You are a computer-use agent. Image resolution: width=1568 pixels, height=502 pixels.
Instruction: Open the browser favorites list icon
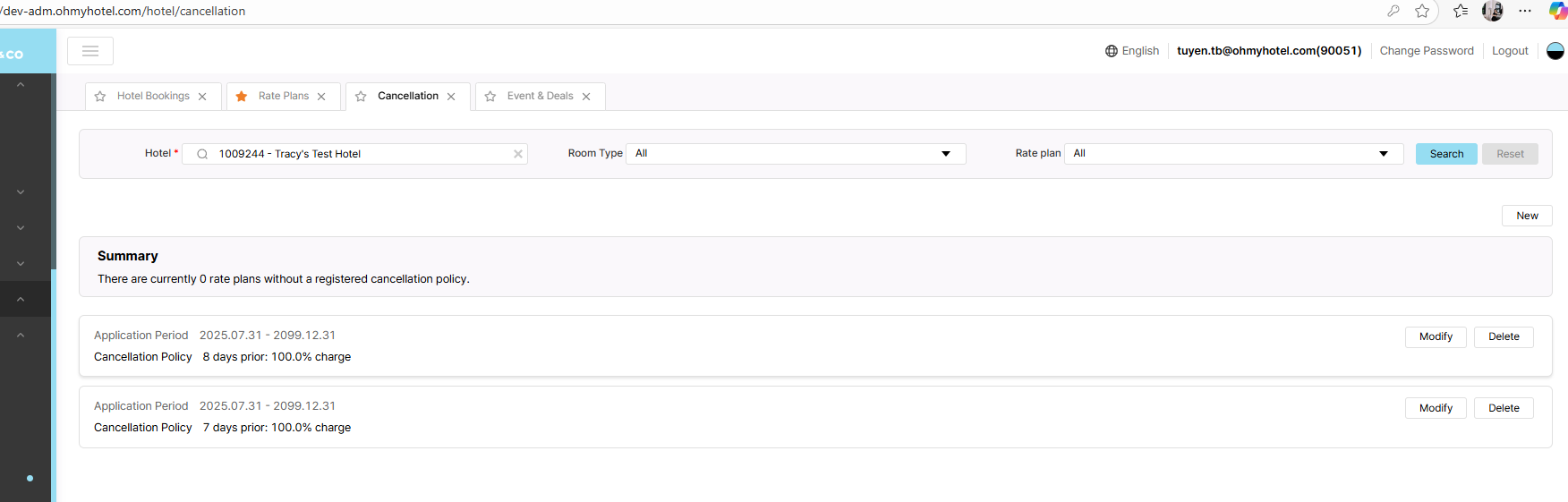click(1461, 11)
